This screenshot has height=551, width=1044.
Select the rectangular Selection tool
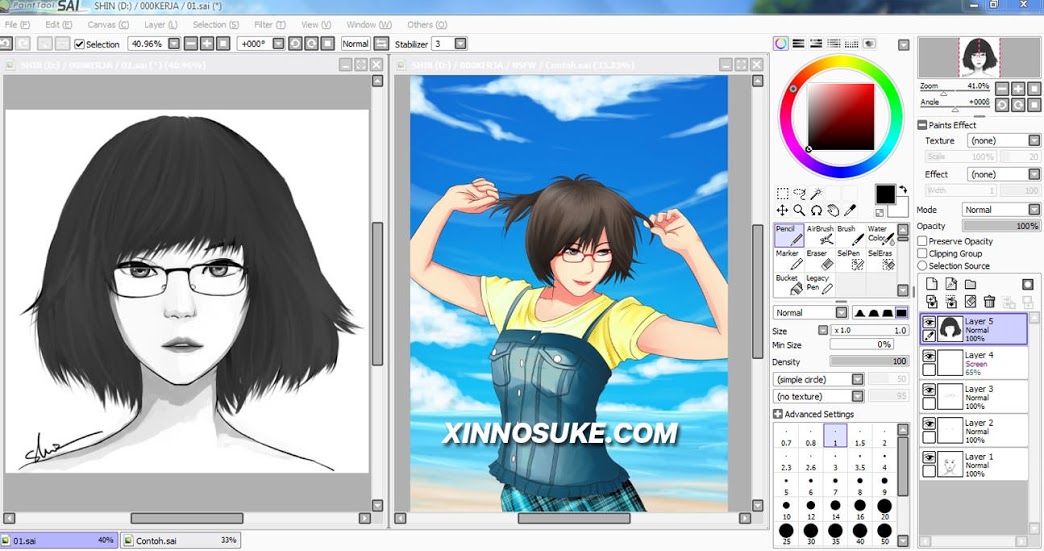pos(782,194)
